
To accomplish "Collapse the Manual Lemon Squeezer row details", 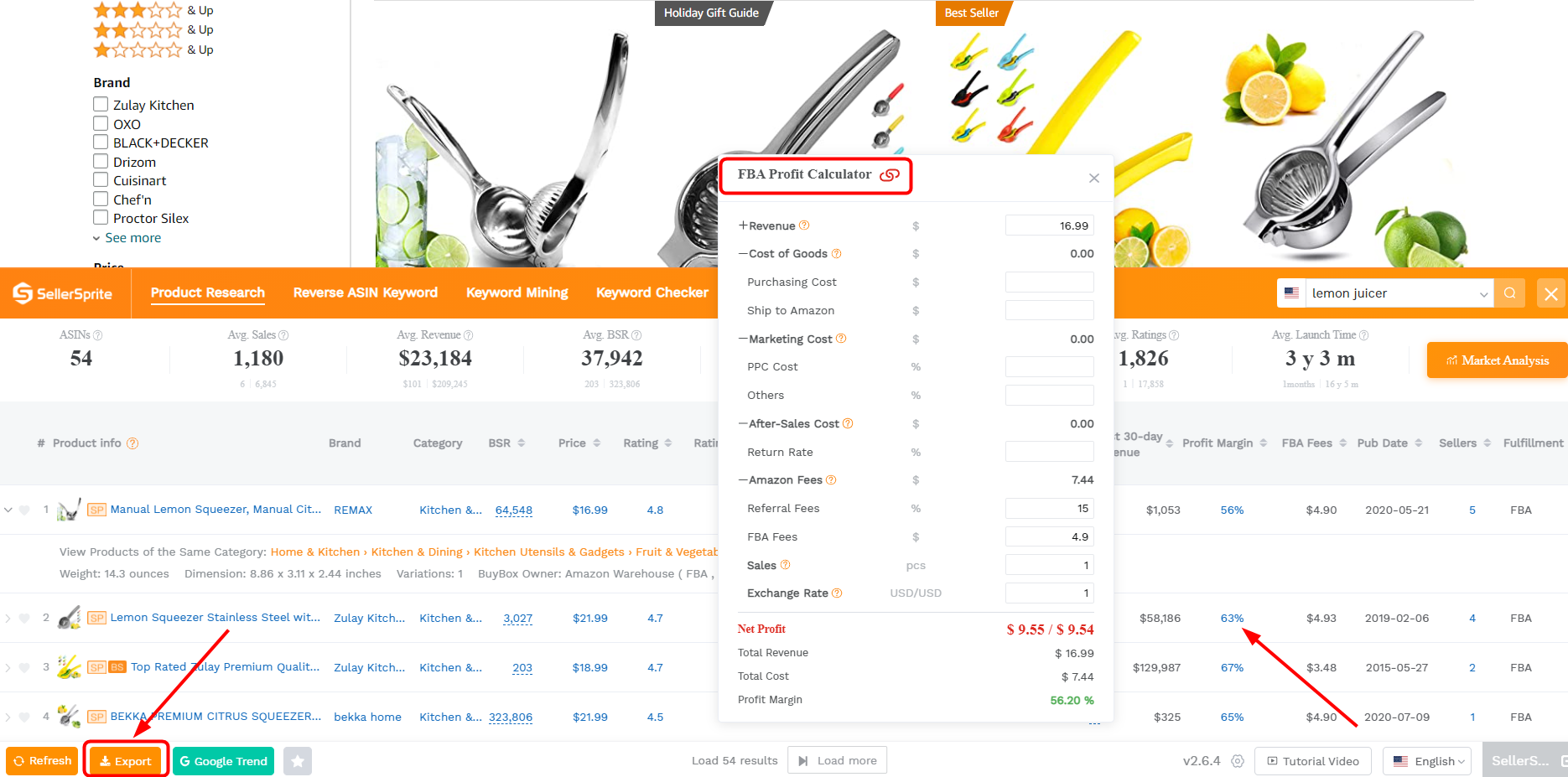I will 8,510.
